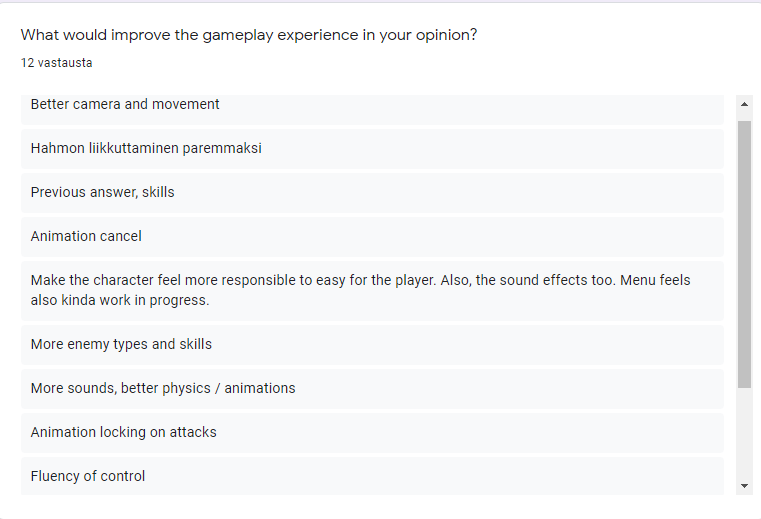
Task: Select the 'Better camera and movement' response
Action: coord(372,109)
